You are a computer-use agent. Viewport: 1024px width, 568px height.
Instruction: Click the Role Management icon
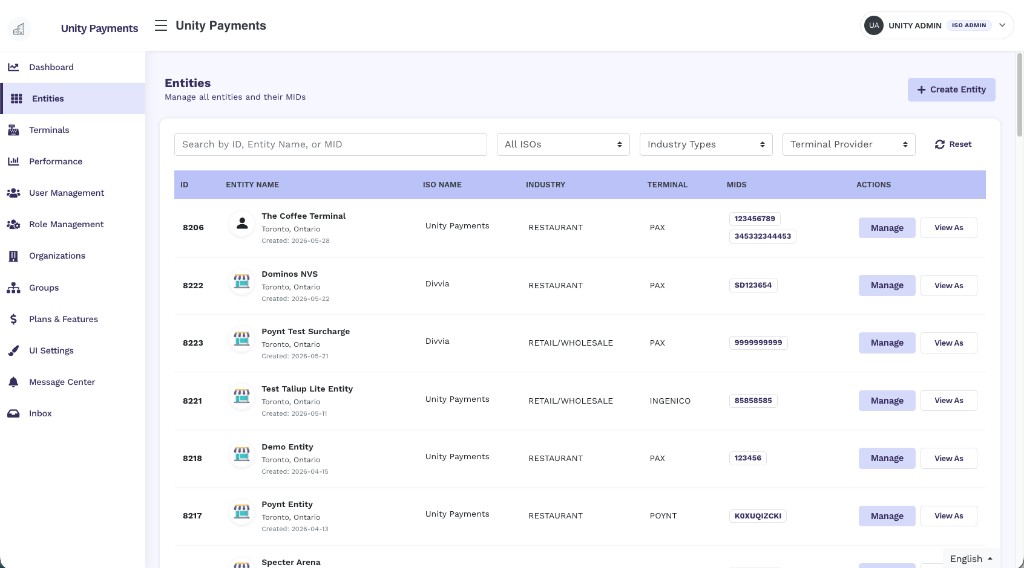point(13,224)
